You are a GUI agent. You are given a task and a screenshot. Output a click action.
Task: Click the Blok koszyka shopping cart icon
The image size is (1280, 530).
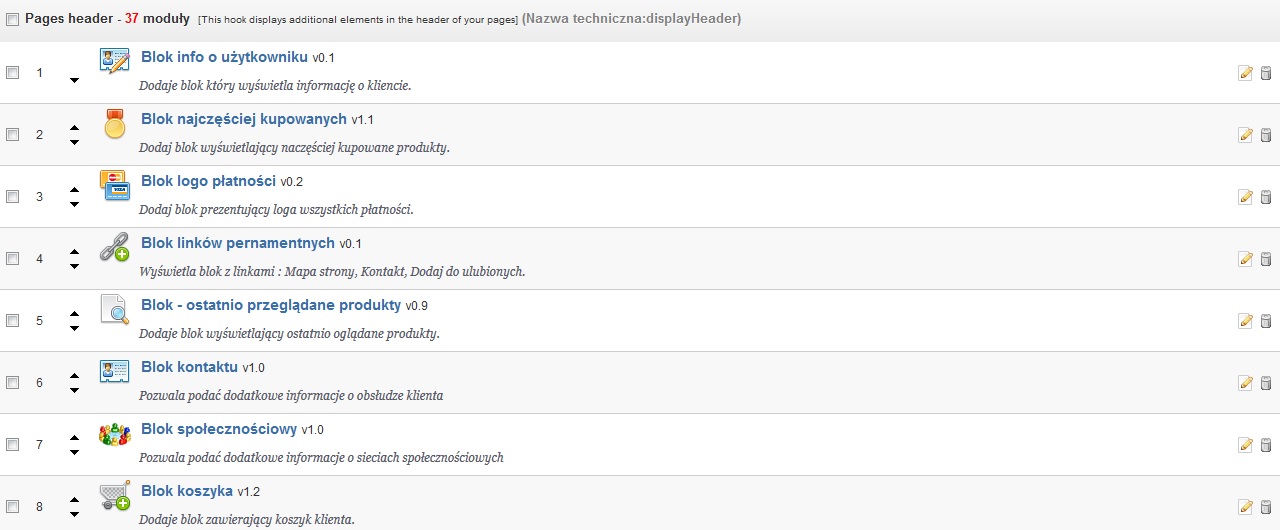[115, 496]
